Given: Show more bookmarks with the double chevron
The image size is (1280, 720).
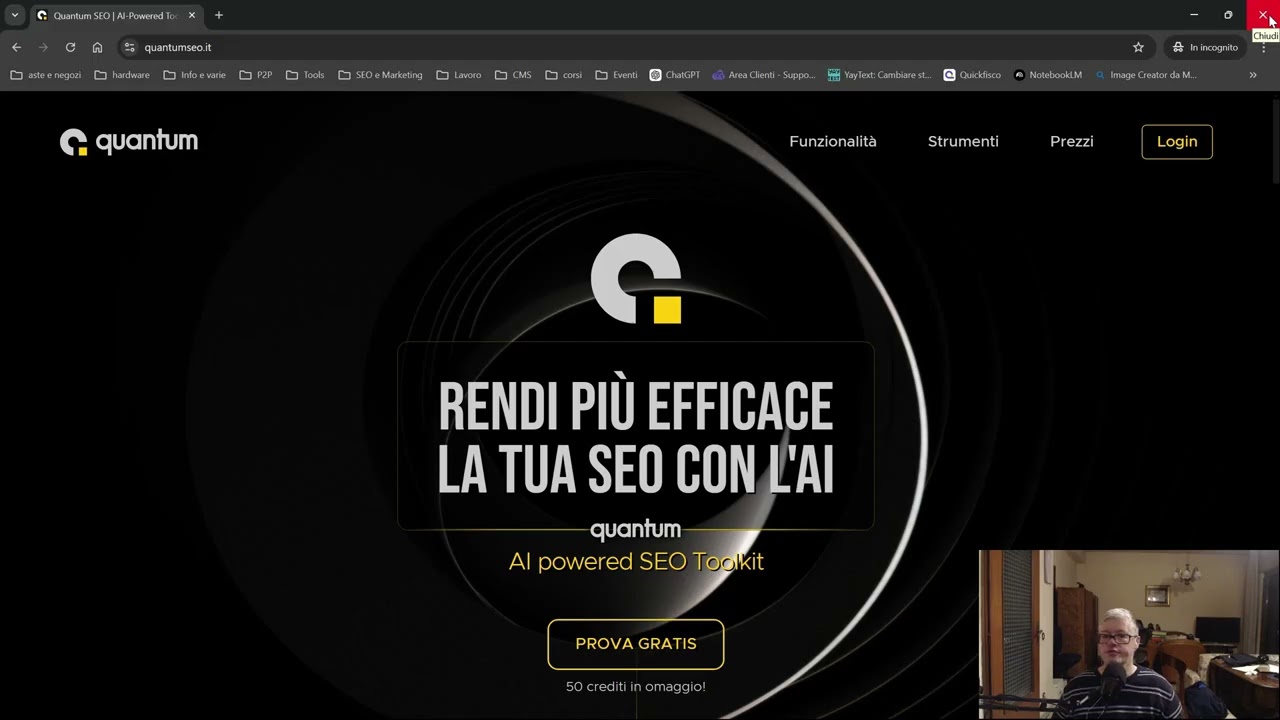Looking at the screenshot, I should coord(1253,75).
